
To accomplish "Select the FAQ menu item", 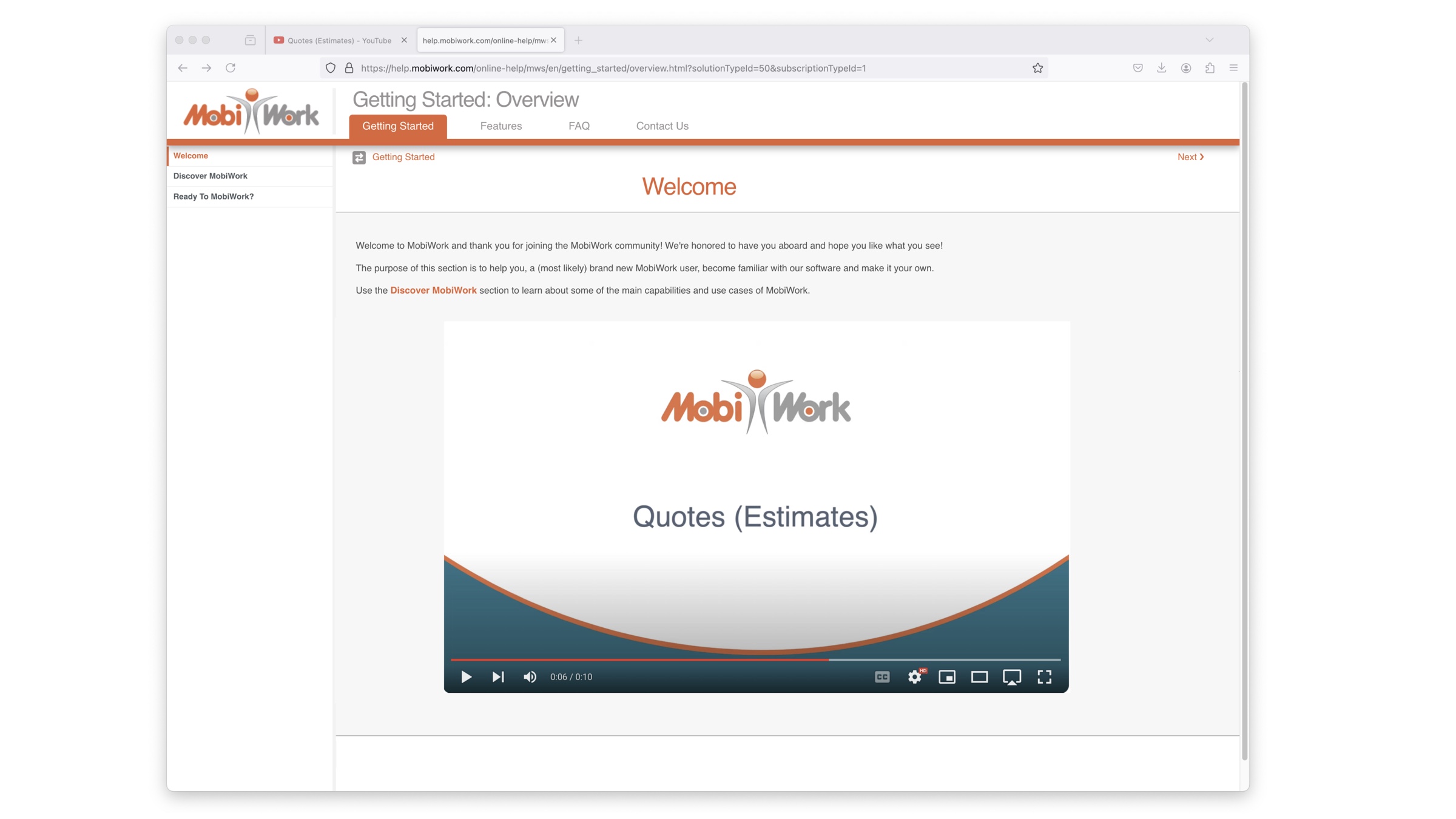I will coord(578,126).
